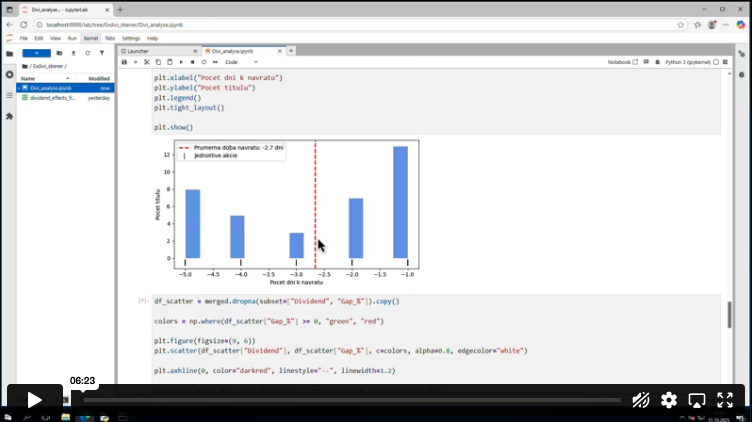Run the selected cell with the play icon

(180, 62)
